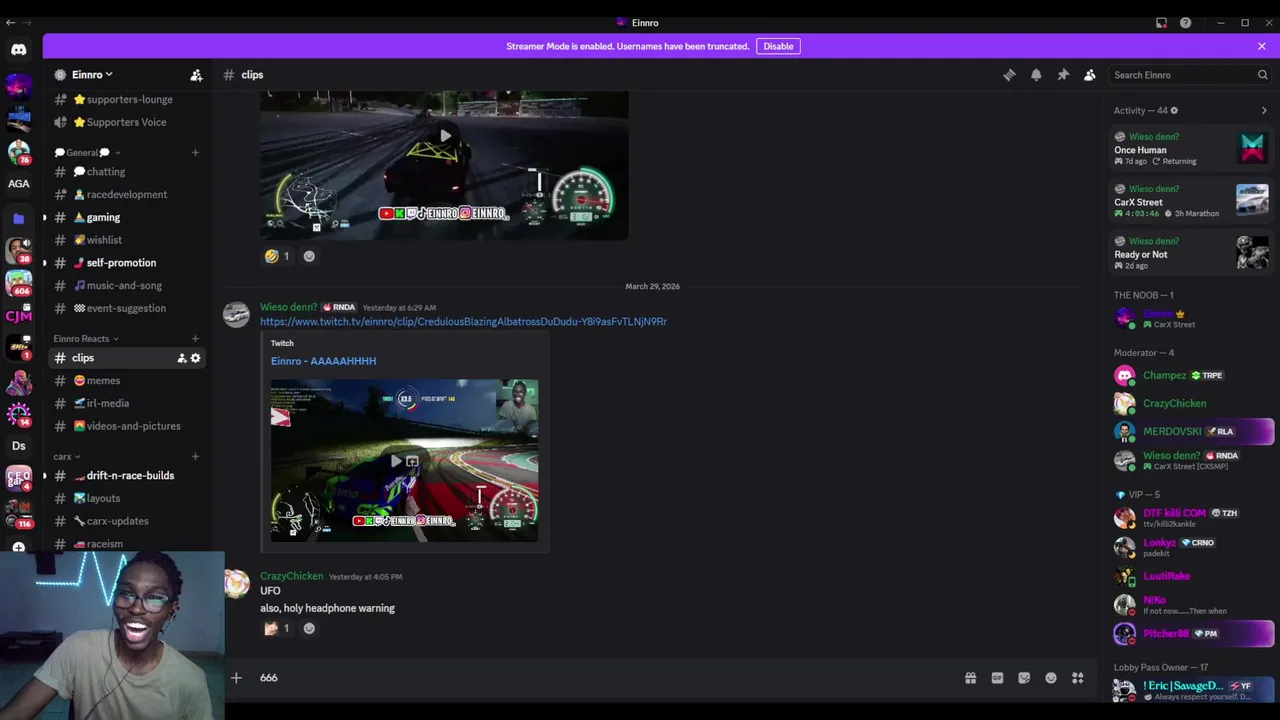Toggle the laughing emoji reaction count
The height and width of the screenshot is (720, 1280).
276,256
